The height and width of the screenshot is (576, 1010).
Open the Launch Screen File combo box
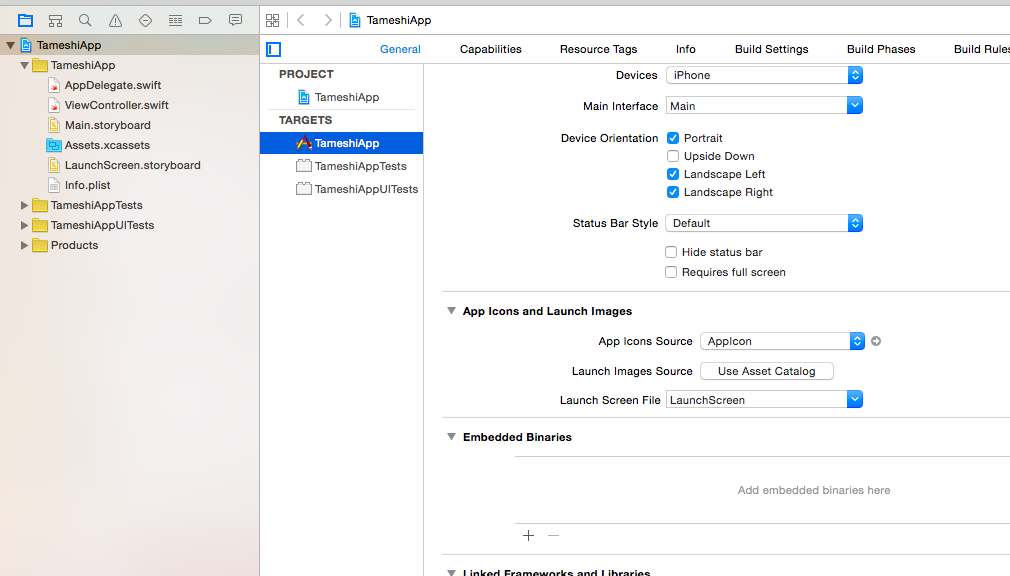(x=764, y=399)
